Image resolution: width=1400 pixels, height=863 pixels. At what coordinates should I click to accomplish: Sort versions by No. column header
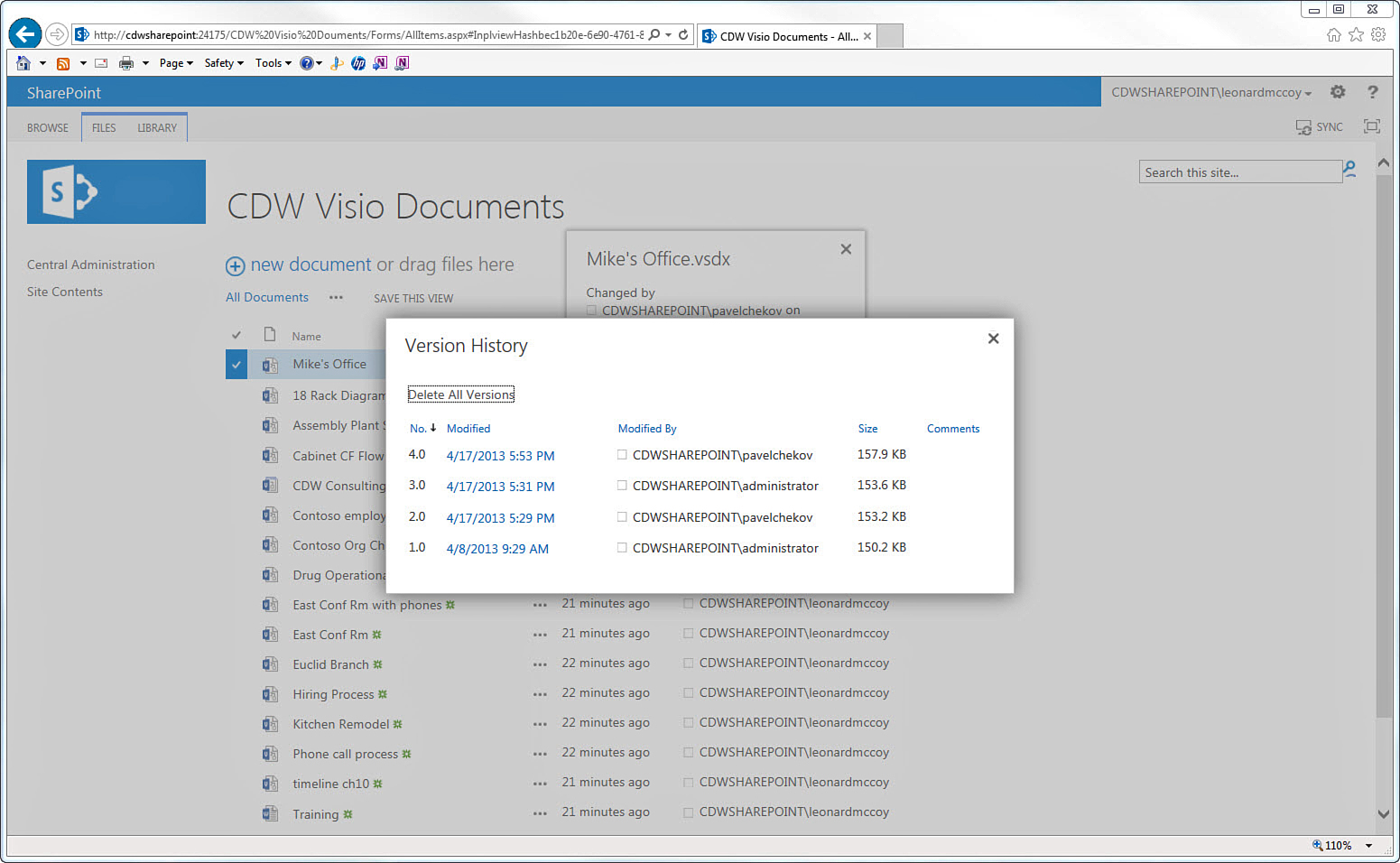coord(419,429)
